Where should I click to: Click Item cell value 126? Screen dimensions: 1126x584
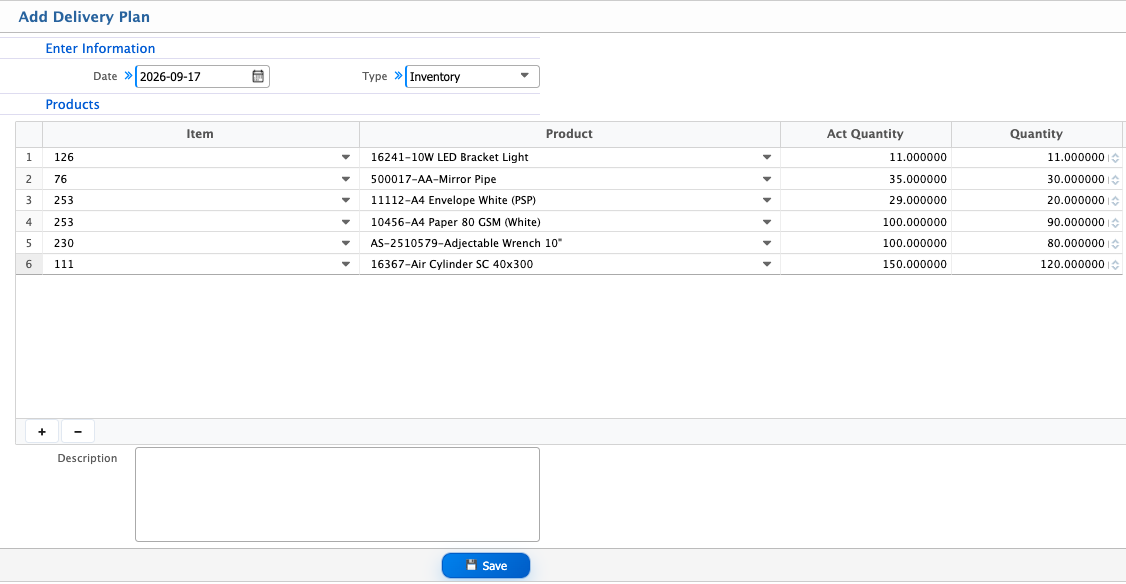[64, 157]
